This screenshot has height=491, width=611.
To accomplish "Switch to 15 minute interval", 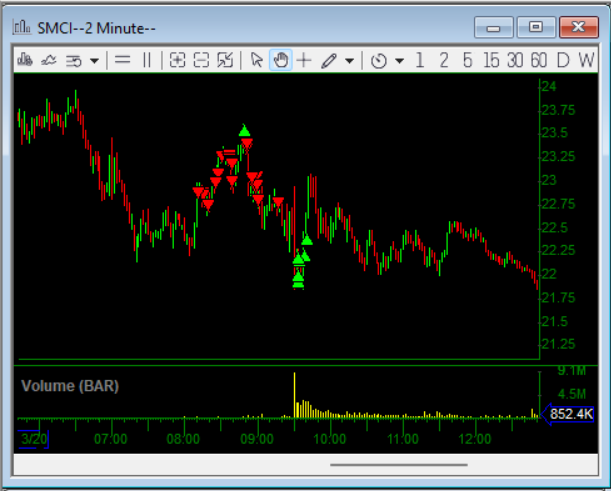I will [x=491, y=60].
